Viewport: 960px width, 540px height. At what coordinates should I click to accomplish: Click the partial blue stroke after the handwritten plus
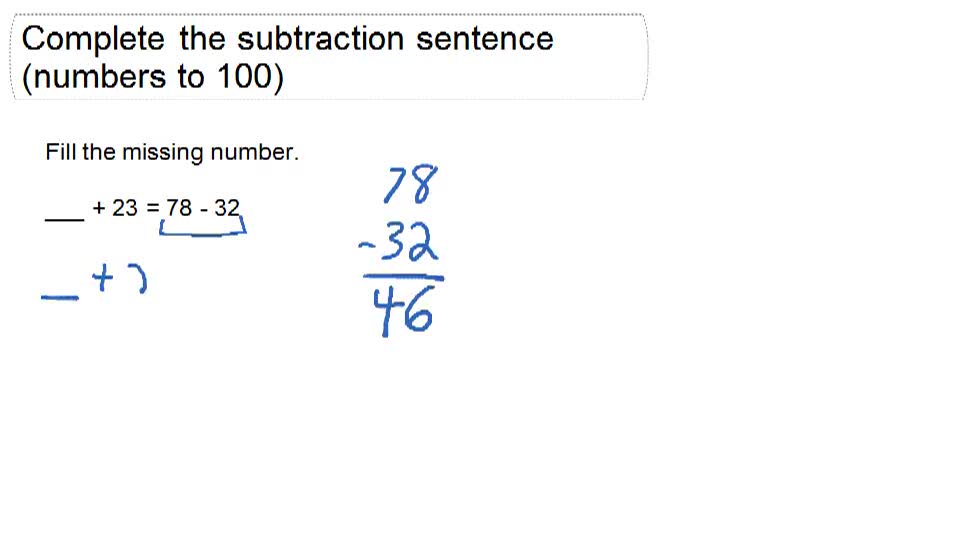(142, 281)
